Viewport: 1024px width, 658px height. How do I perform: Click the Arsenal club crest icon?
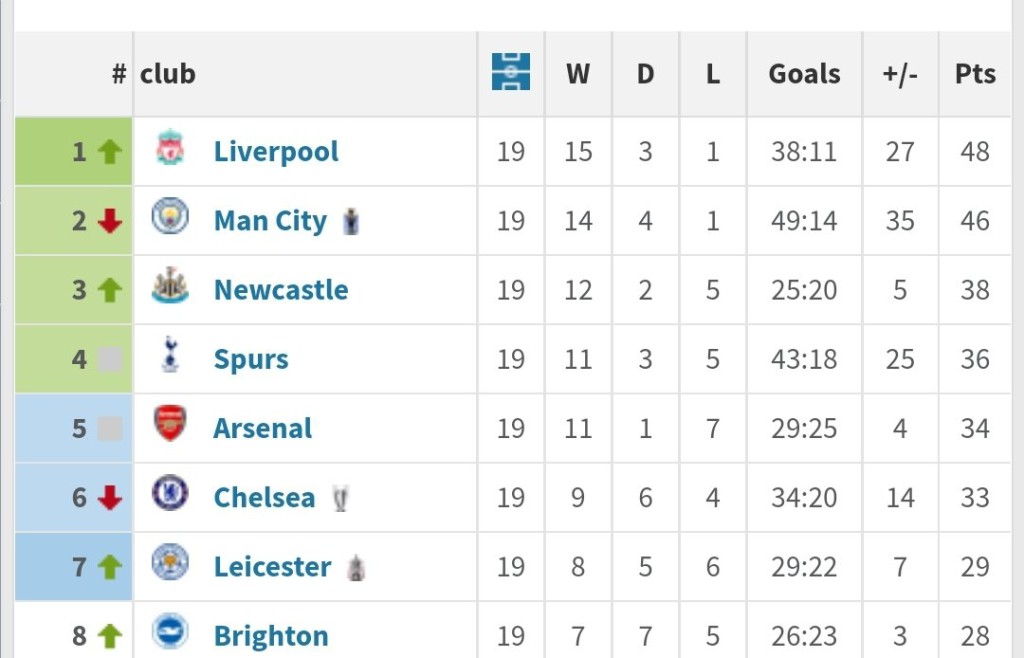click(x=170, y=425)
